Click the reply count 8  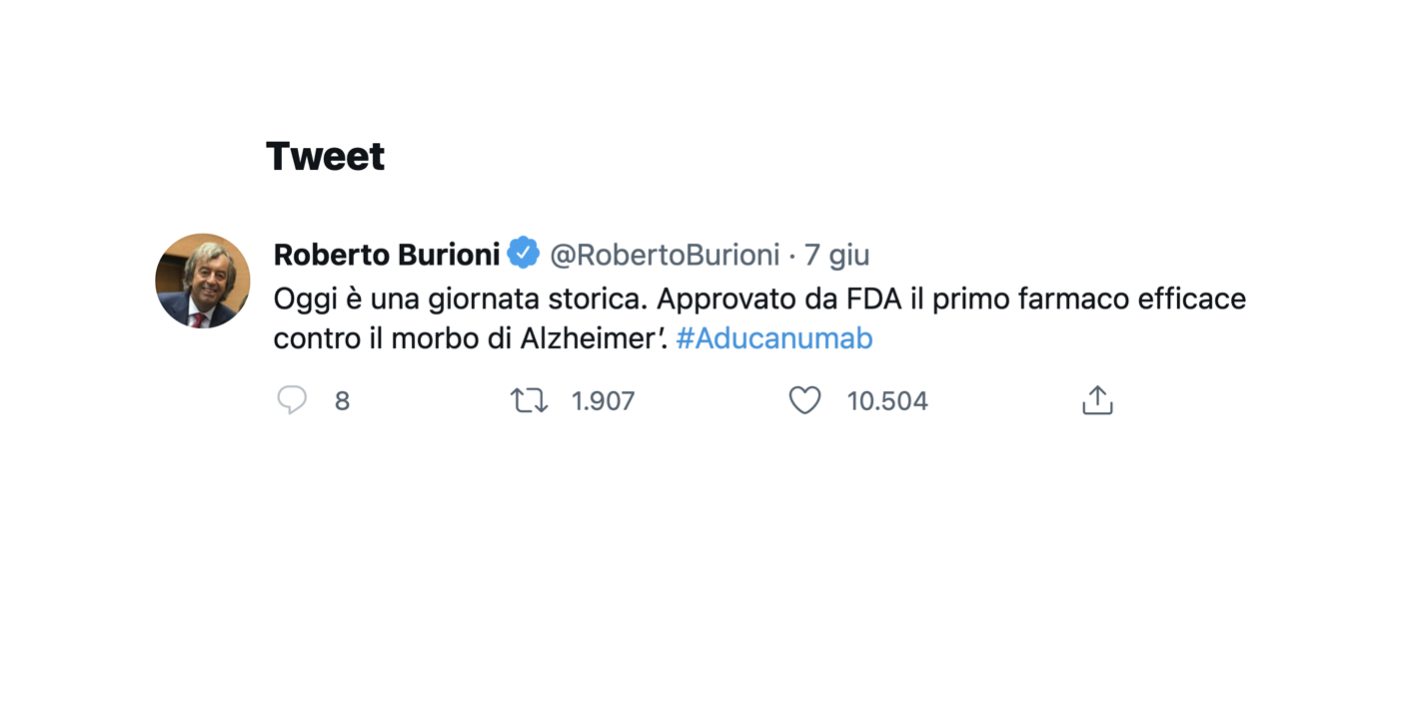342,402
